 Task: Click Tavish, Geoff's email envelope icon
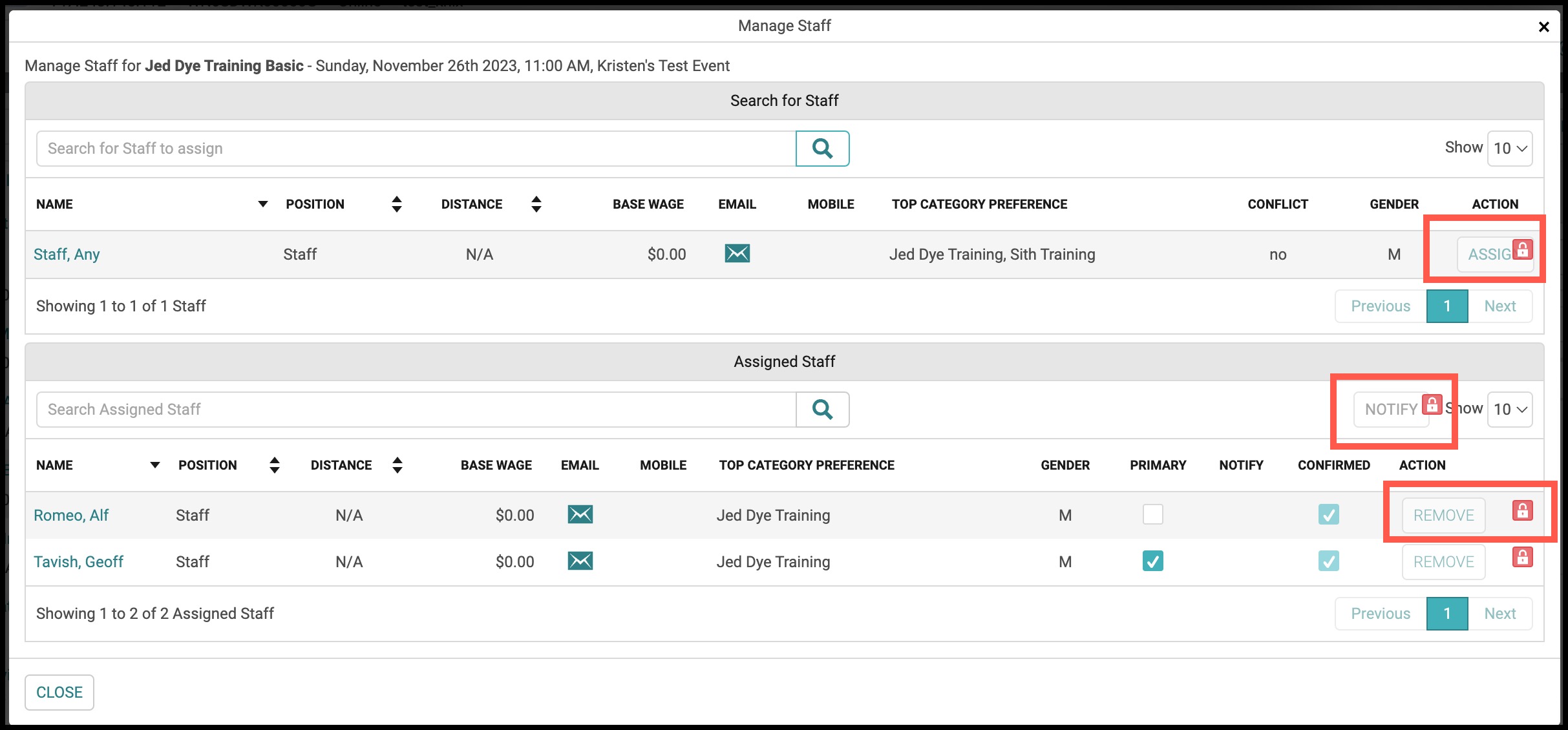[x=580, y=561]
